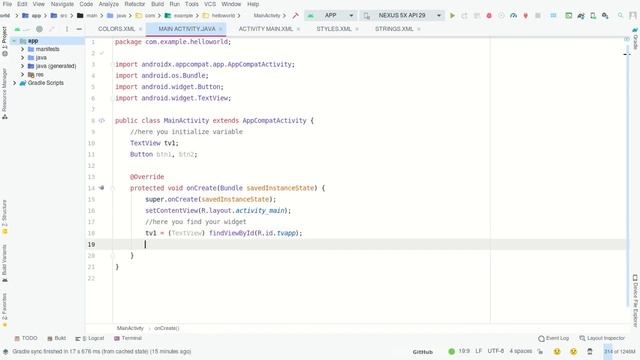Click the override gutter icon at line 14
640x360 pixels.
pyautogui.click(x=101, y=188)
